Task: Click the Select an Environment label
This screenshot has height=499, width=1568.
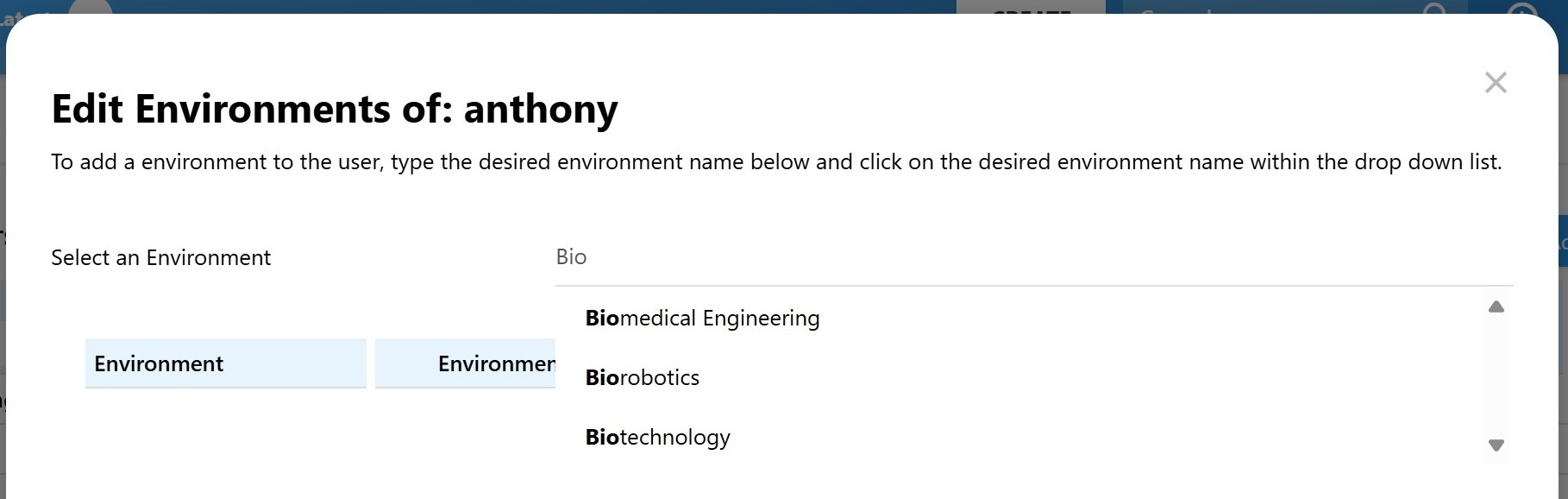Action: point(160,258)
